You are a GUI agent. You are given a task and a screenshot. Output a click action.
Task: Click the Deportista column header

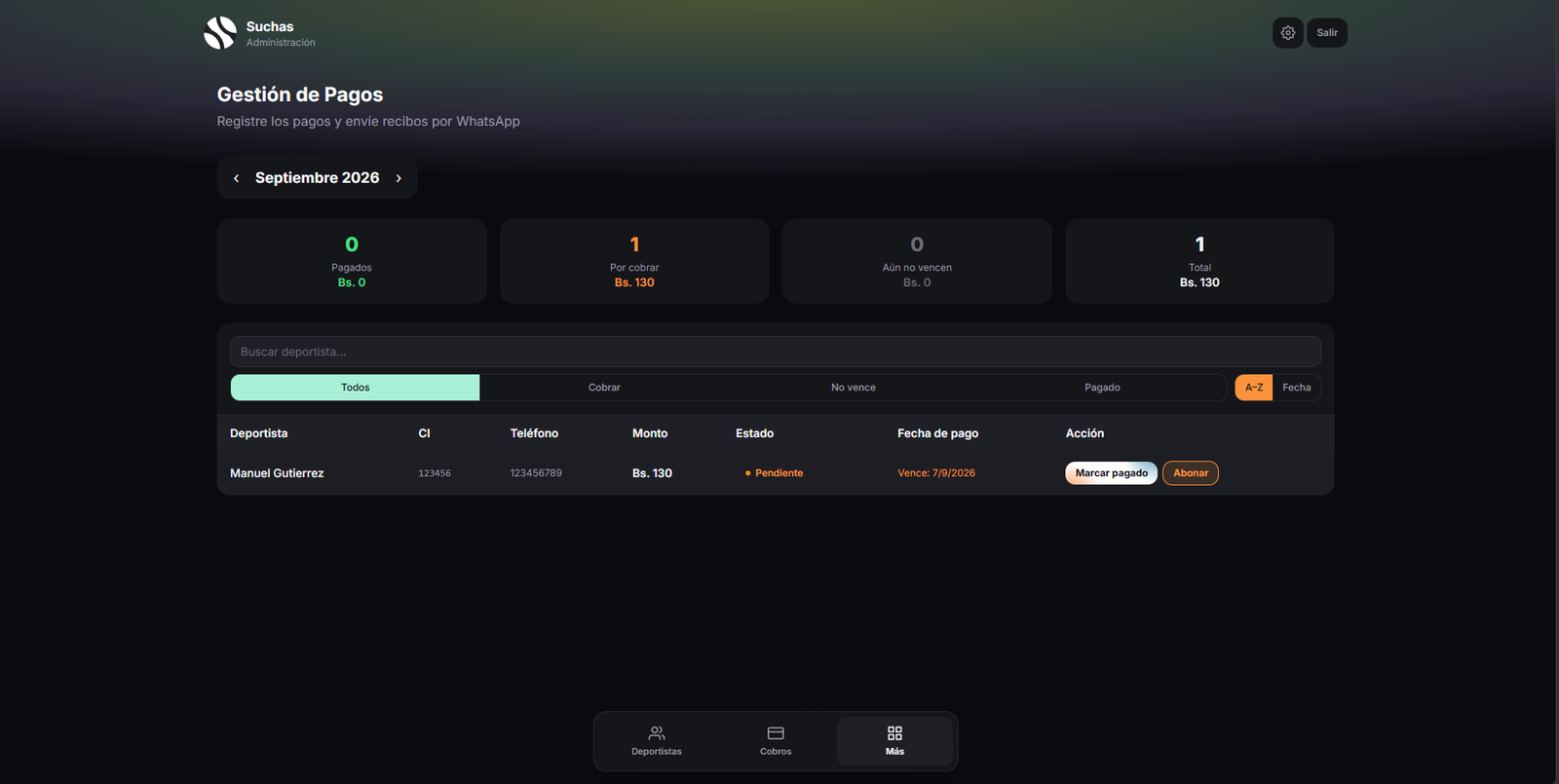(x=258, y=433)
